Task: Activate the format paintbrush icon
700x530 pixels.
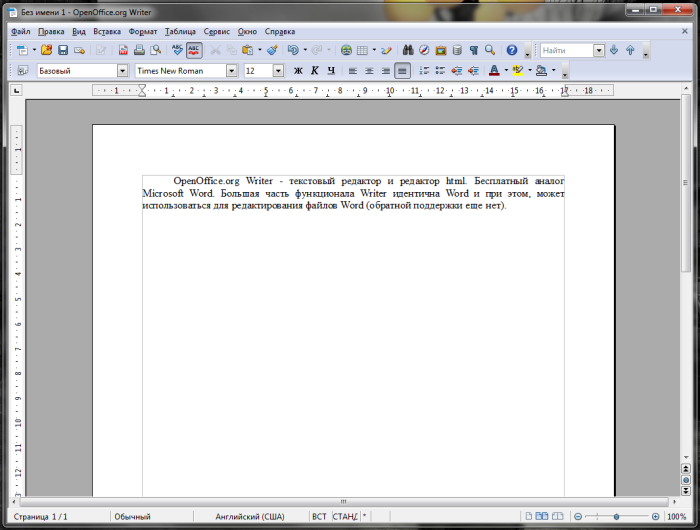Action: [272, 50]
